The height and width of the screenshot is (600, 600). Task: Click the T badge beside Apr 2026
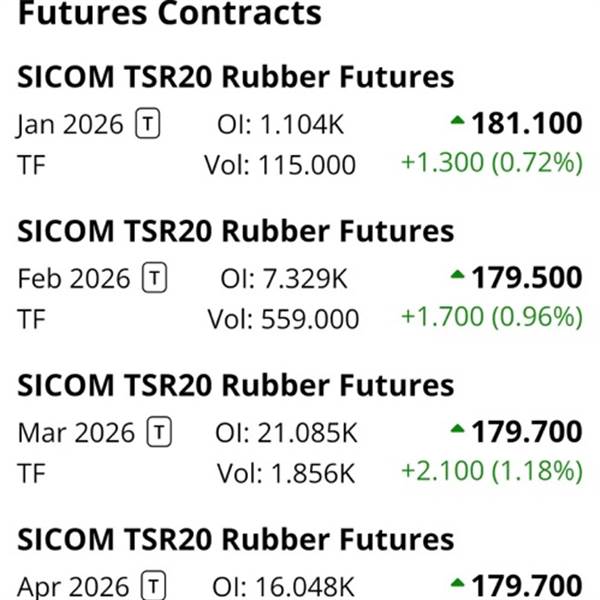(153, 586)
